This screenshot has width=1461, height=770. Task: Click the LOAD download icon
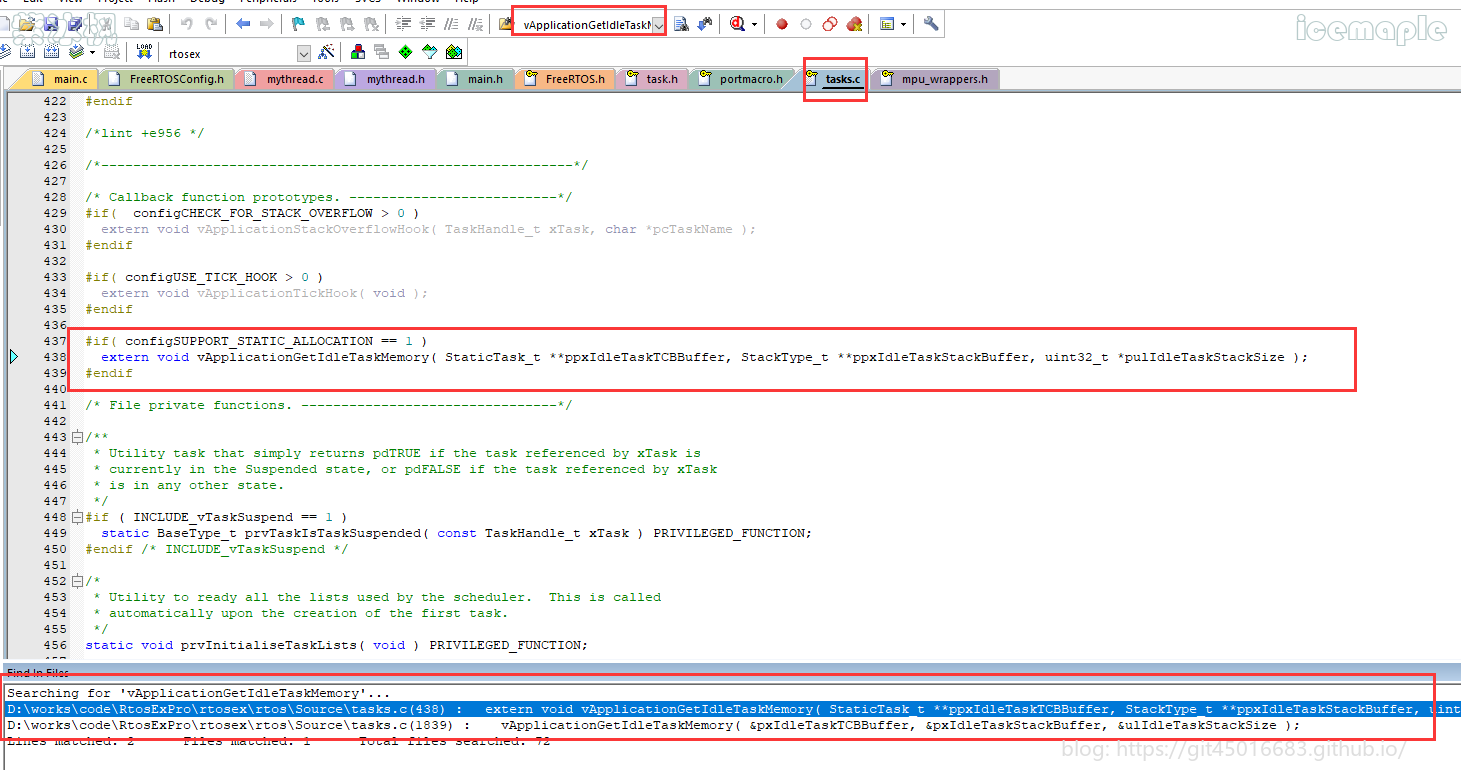pyautogui.click(x=144, y=51)
